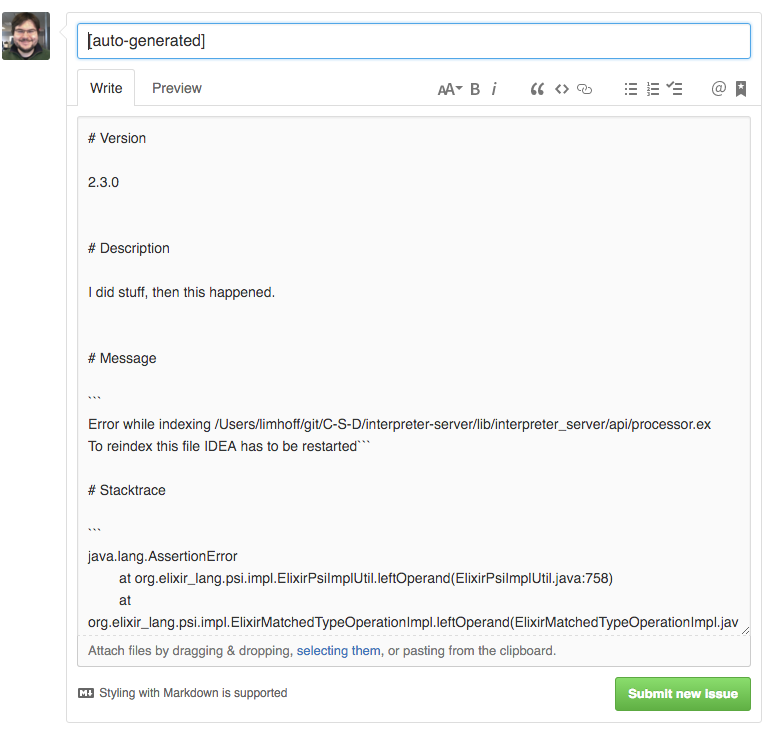
Task: Insert a bulleted list
Action: 631,89
